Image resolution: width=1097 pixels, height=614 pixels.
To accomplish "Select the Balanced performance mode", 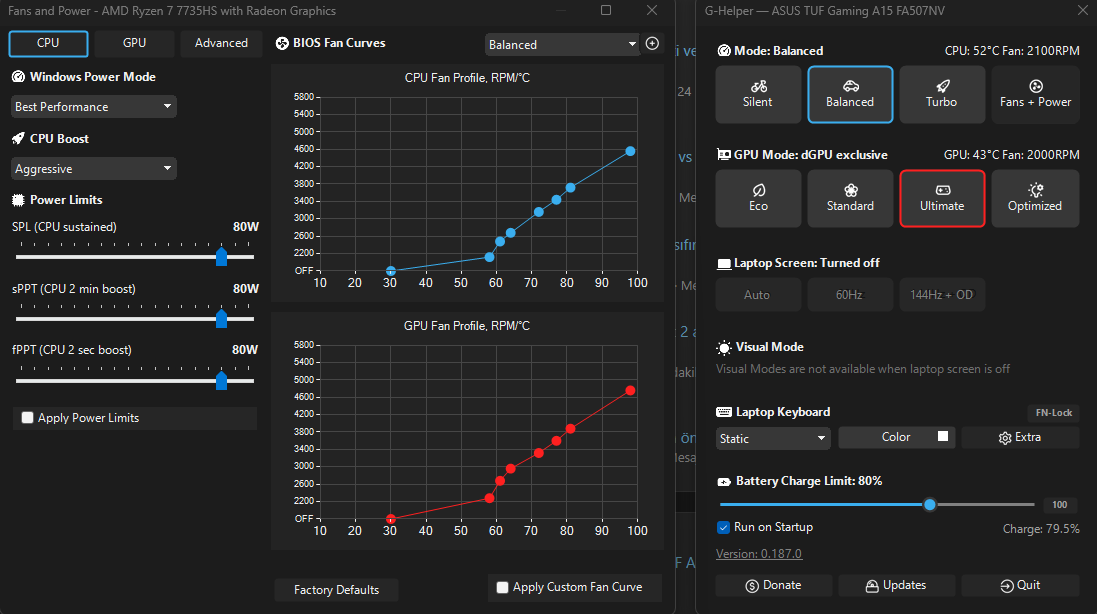I will coord(850,94).
